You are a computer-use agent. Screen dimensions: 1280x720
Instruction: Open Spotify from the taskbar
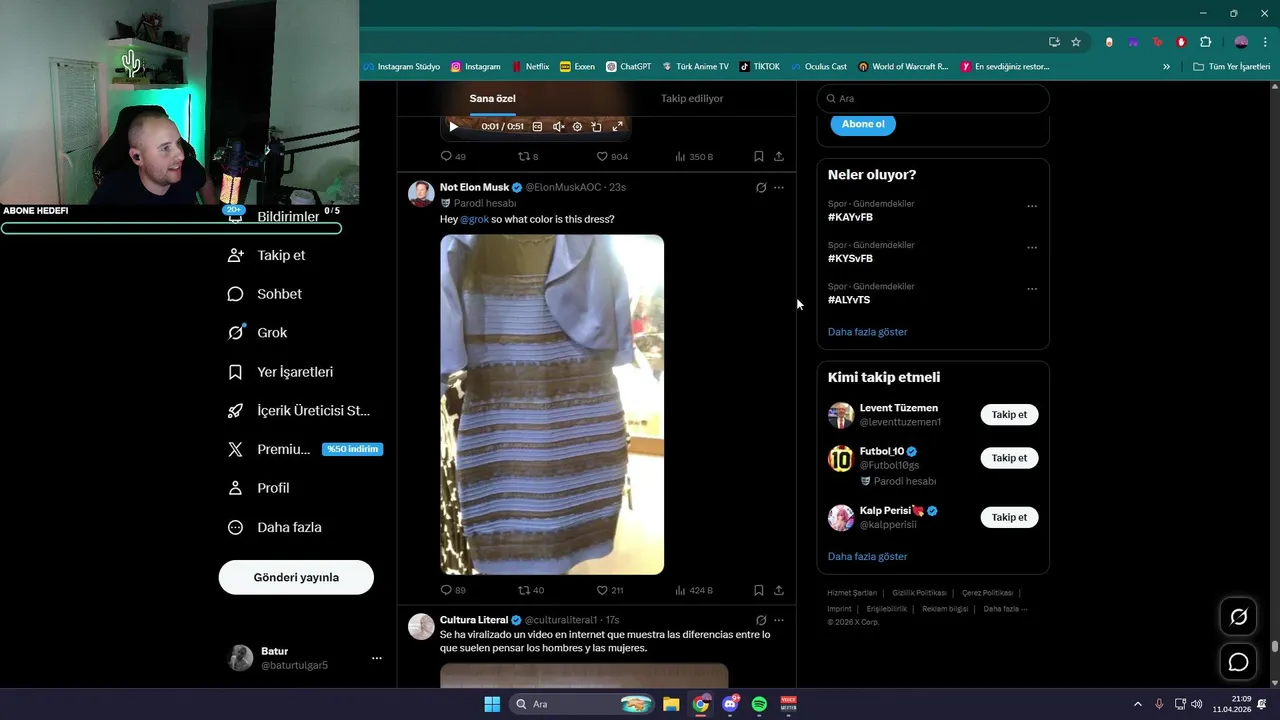[x=759, y=704]
